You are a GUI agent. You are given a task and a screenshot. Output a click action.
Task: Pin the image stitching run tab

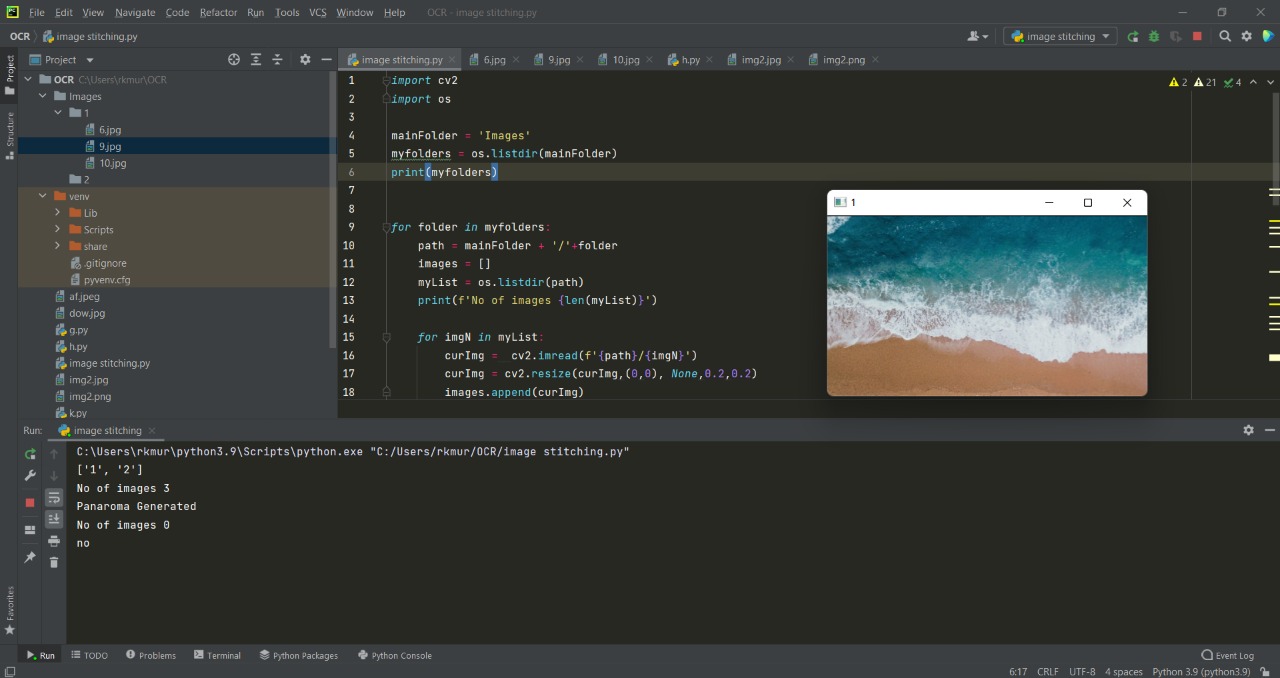point(30,557)
